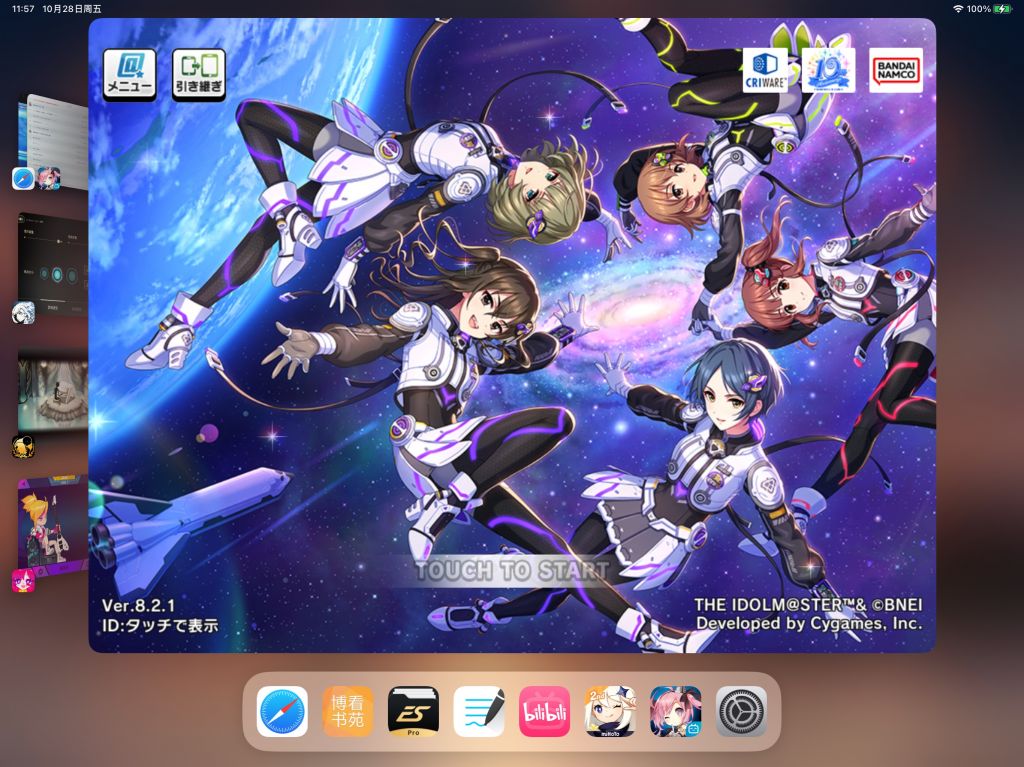The width and height of the screenshot is (1024, 767).
Task: Open the miHoYo 2nd anniversary game icon
Action: 610,711
